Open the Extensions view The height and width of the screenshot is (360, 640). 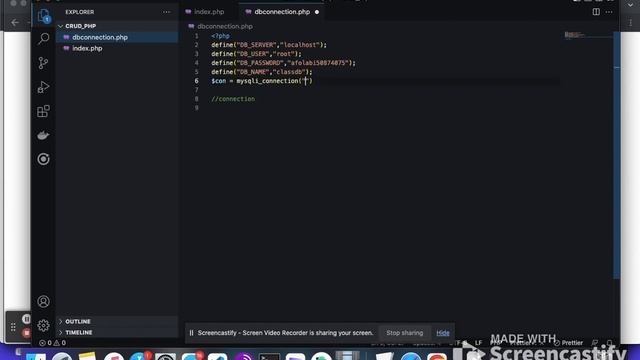(x=43, y=111)
